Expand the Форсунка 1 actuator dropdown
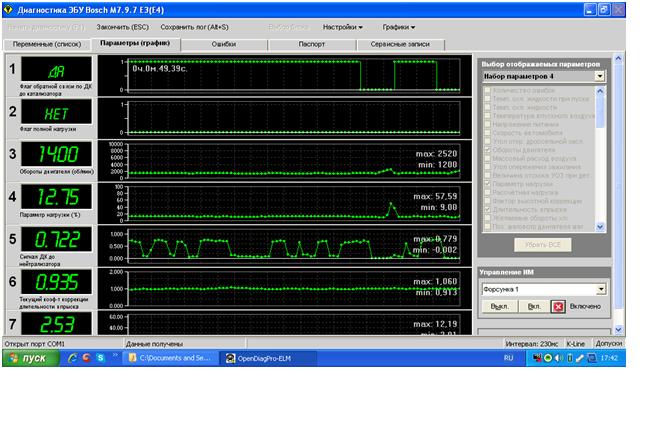This screenshot has width=670, height=442. (x=600, y=289)
